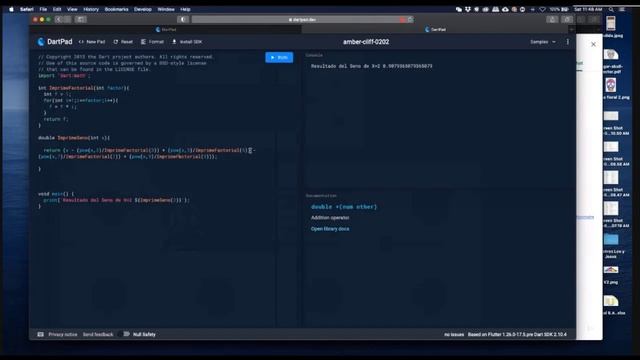
Task: Click console output 'Resultado del Seno' line
Action: click(x=371, y=66)
